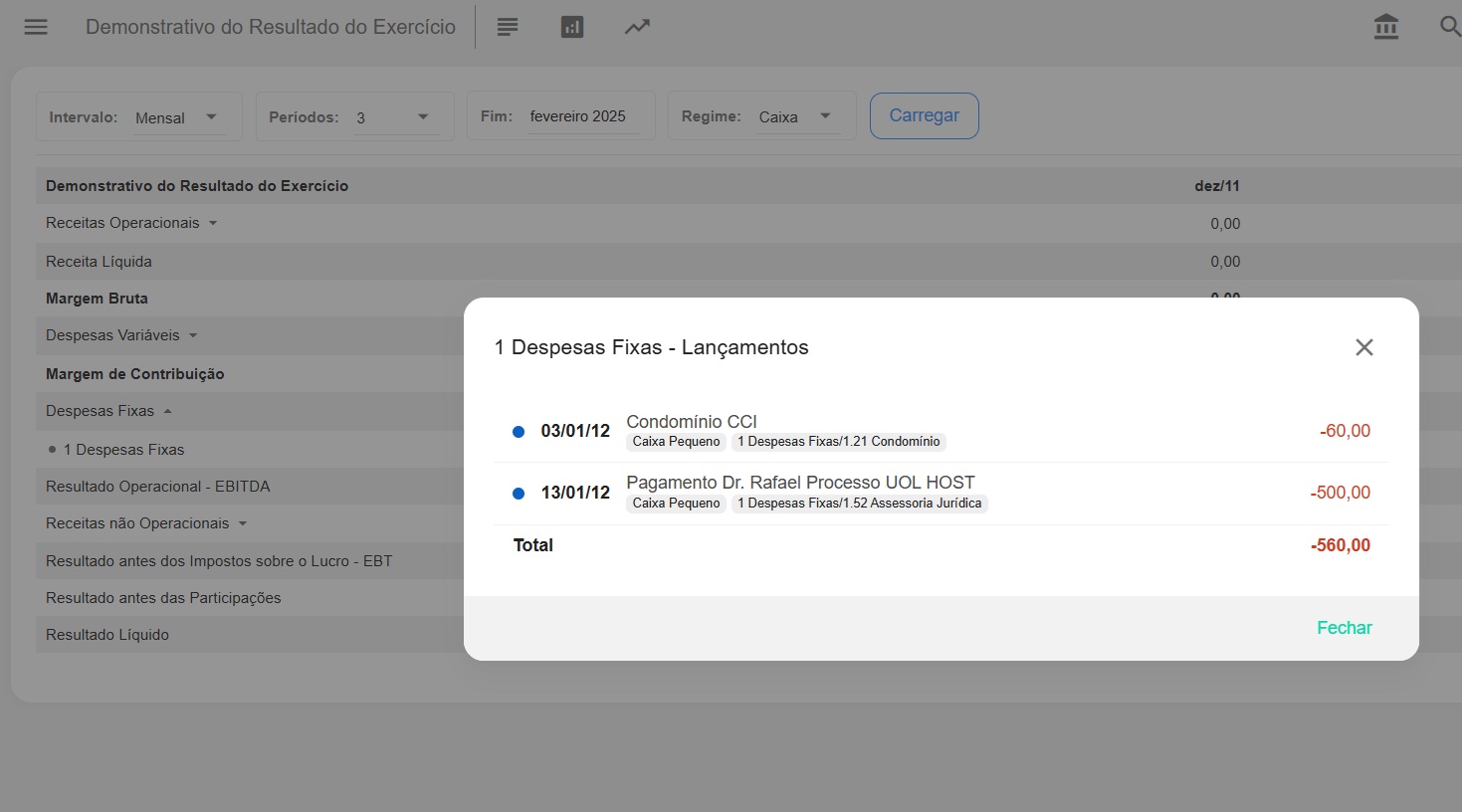
Task: Select the Condomínio CCI entry
Action: (692, 422)
